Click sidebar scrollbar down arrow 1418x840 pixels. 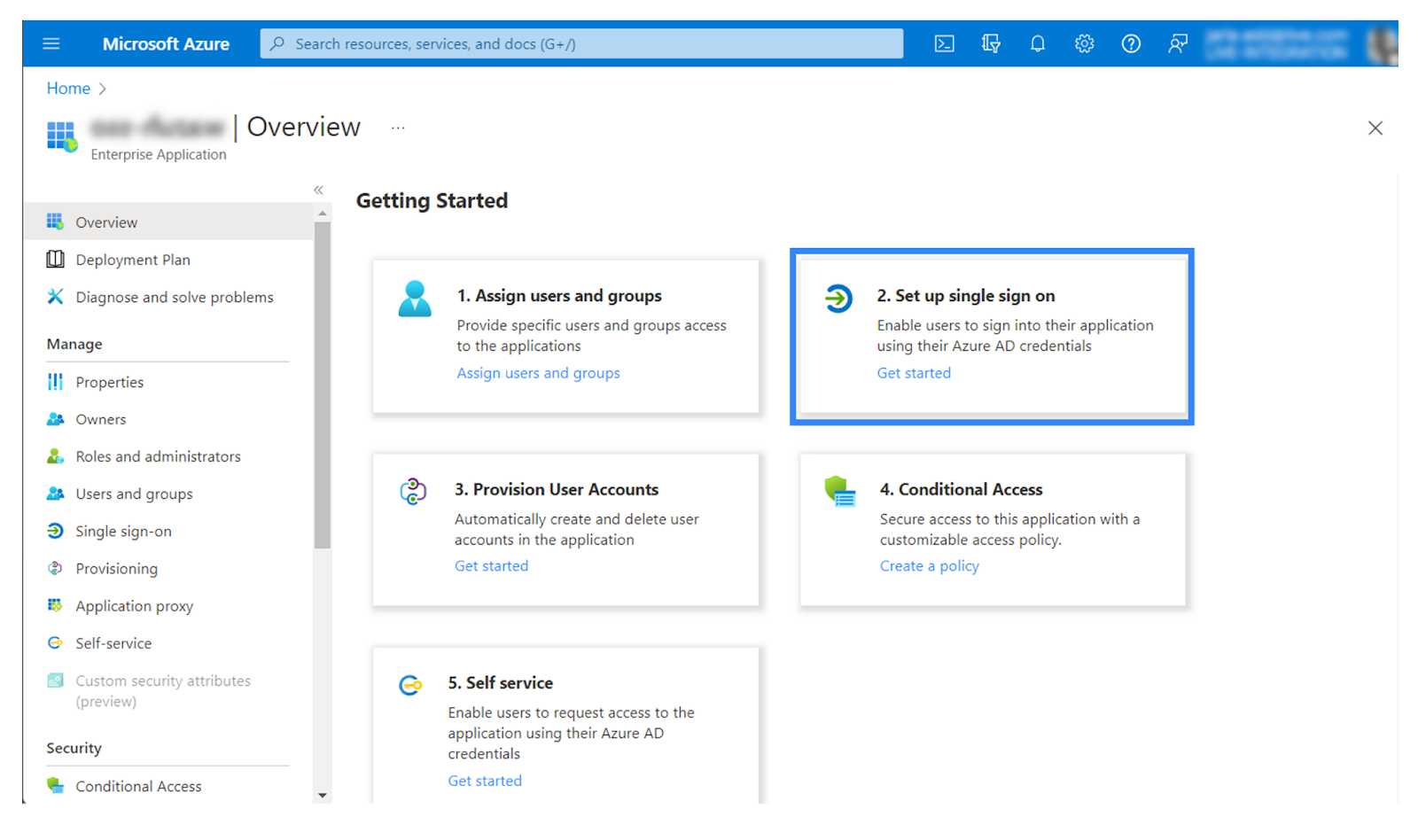[x=323, y=795]
